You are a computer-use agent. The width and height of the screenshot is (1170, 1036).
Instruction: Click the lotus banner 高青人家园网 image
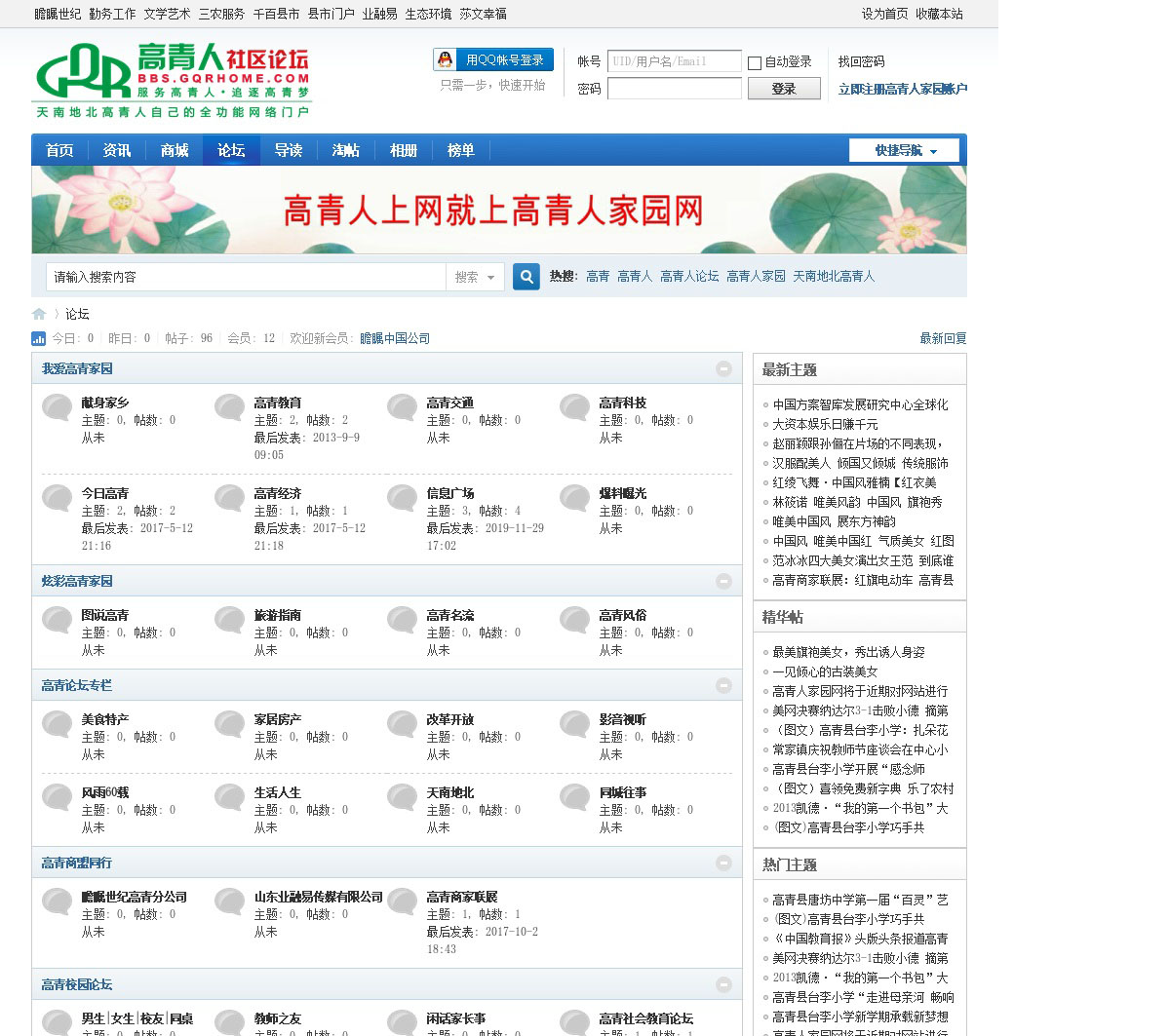pos(499,210)
